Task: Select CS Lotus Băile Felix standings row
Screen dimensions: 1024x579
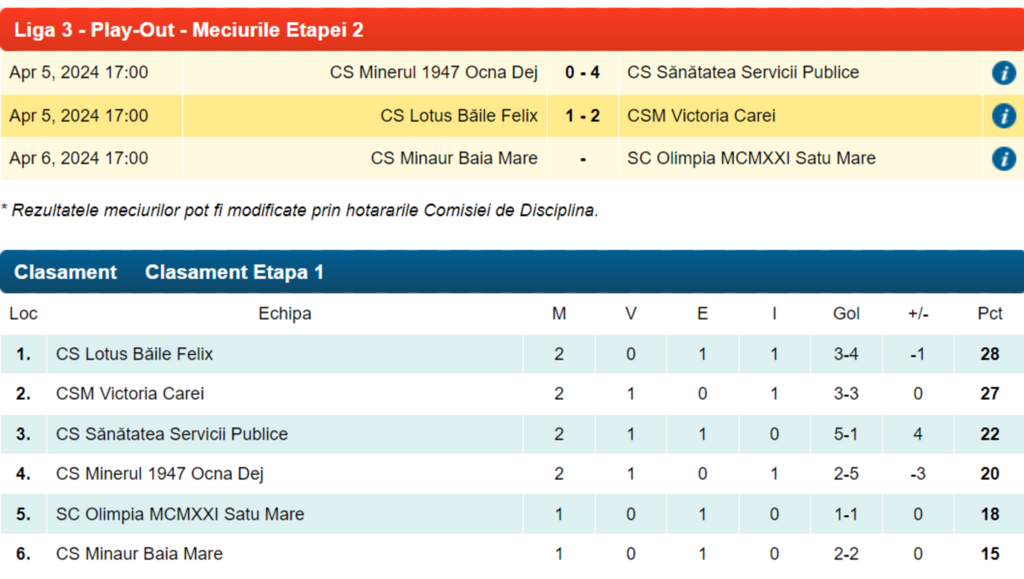Action: tap(134, 354)
